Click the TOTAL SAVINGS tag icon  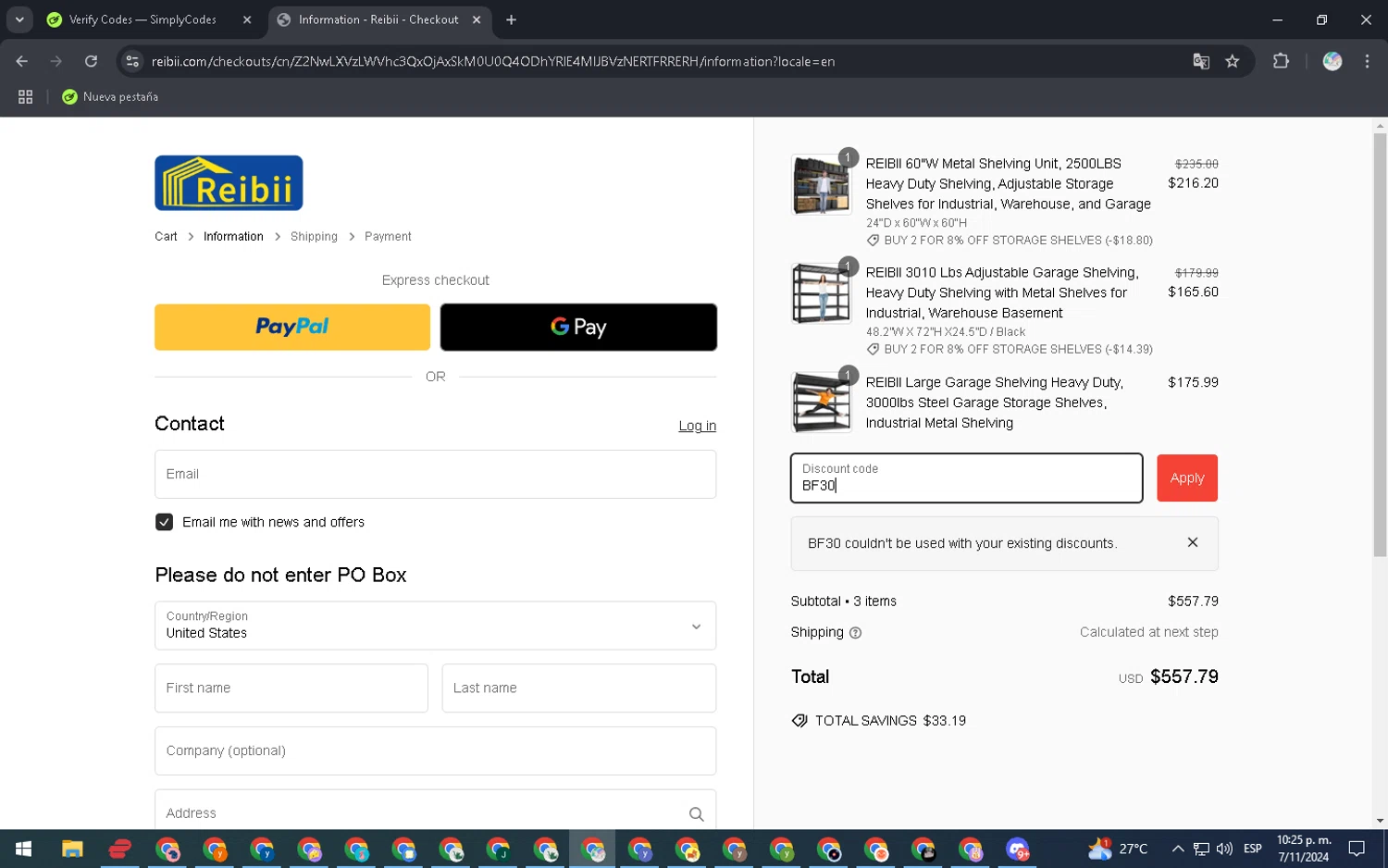click(x=799, y=721)
